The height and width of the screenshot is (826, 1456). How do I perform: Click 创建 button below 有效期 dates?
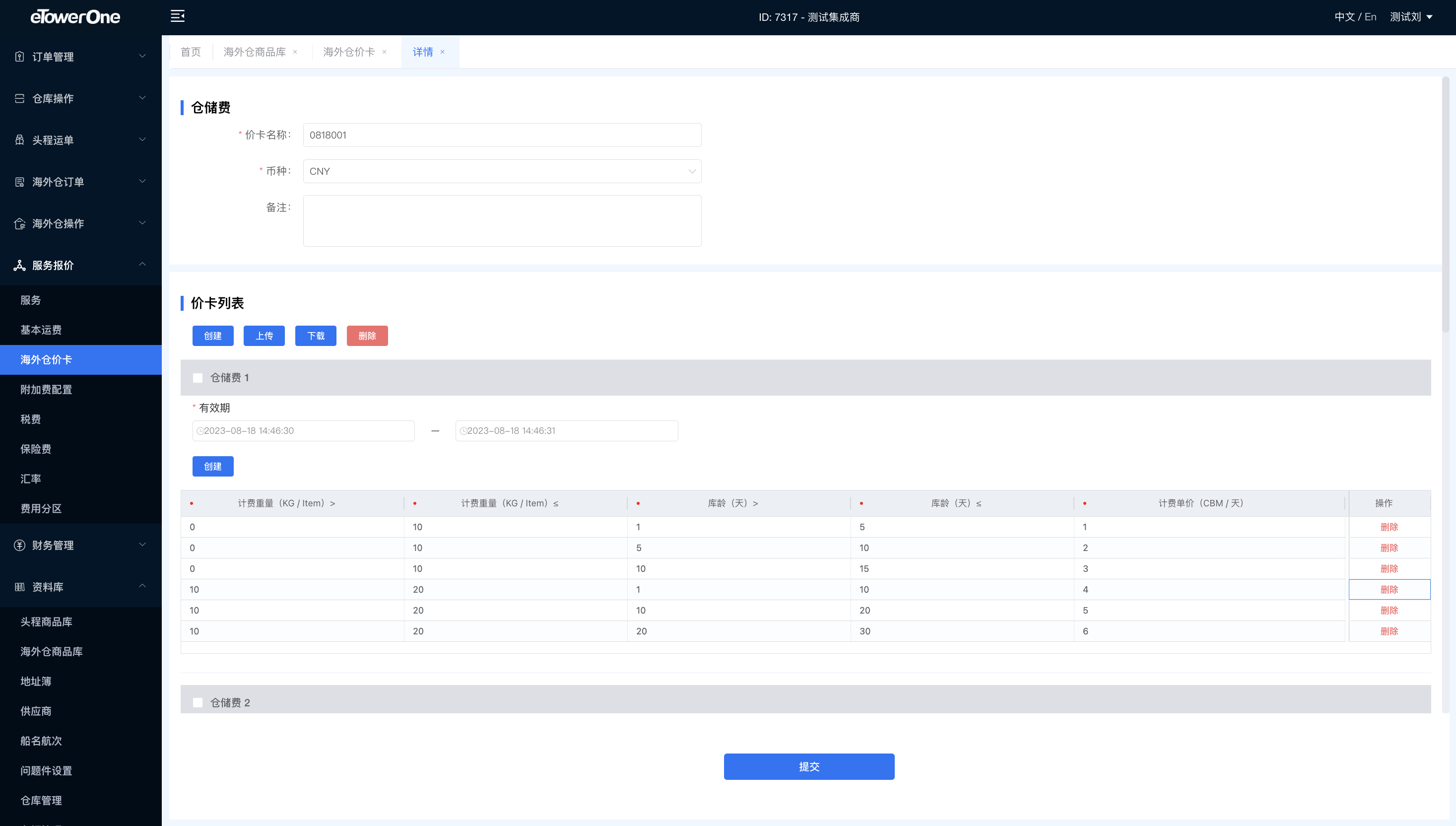[x=212, y=466]
